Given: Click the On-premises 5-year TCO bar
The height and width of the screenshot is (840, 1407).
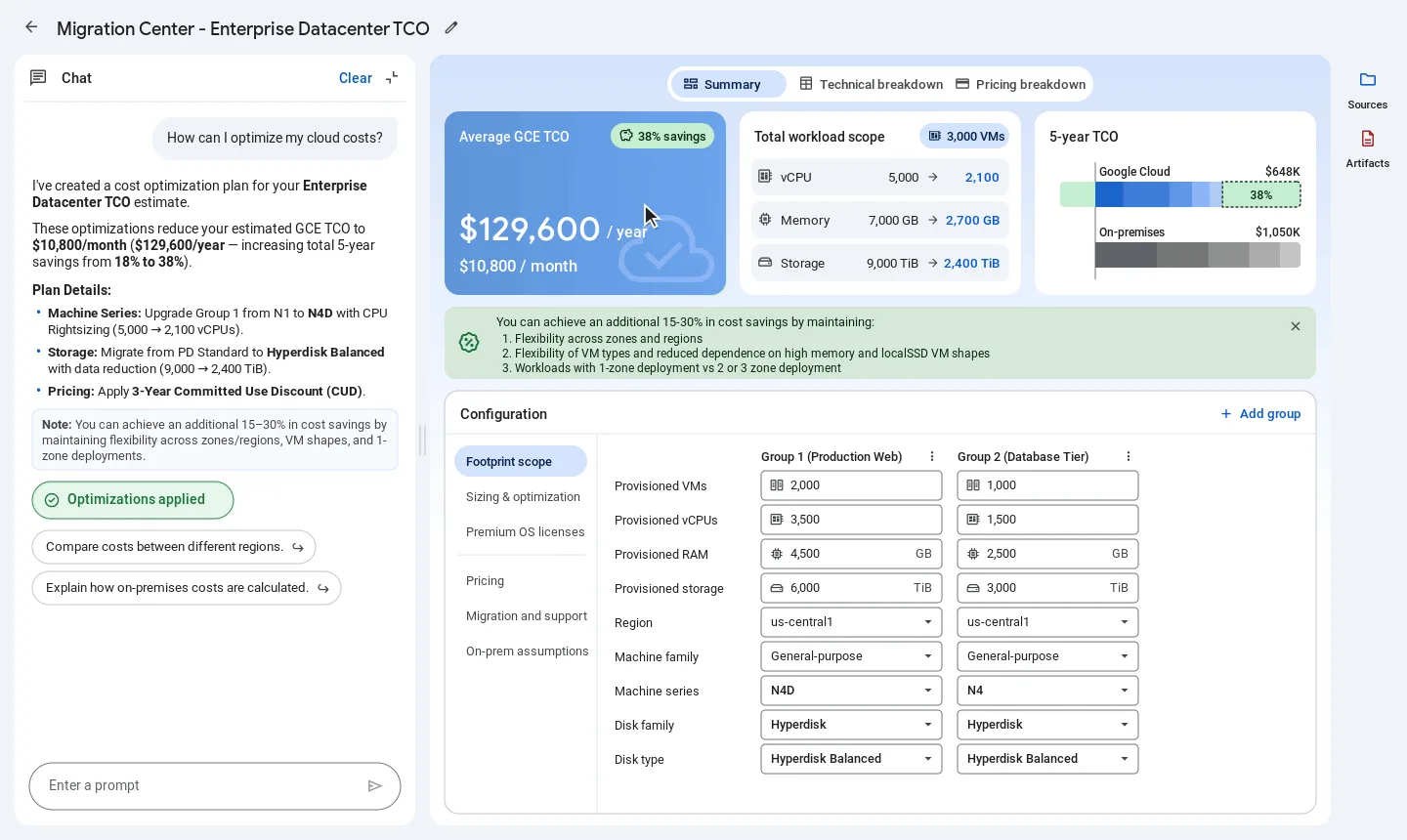Looking at the screenshot, I should [1198, 255].
